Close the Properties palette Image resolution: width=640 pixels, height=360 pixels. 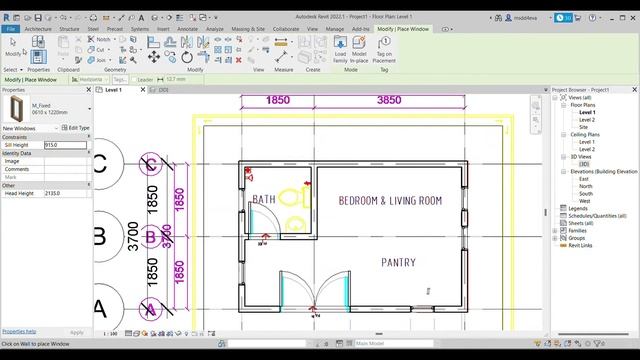coord(89,90)
